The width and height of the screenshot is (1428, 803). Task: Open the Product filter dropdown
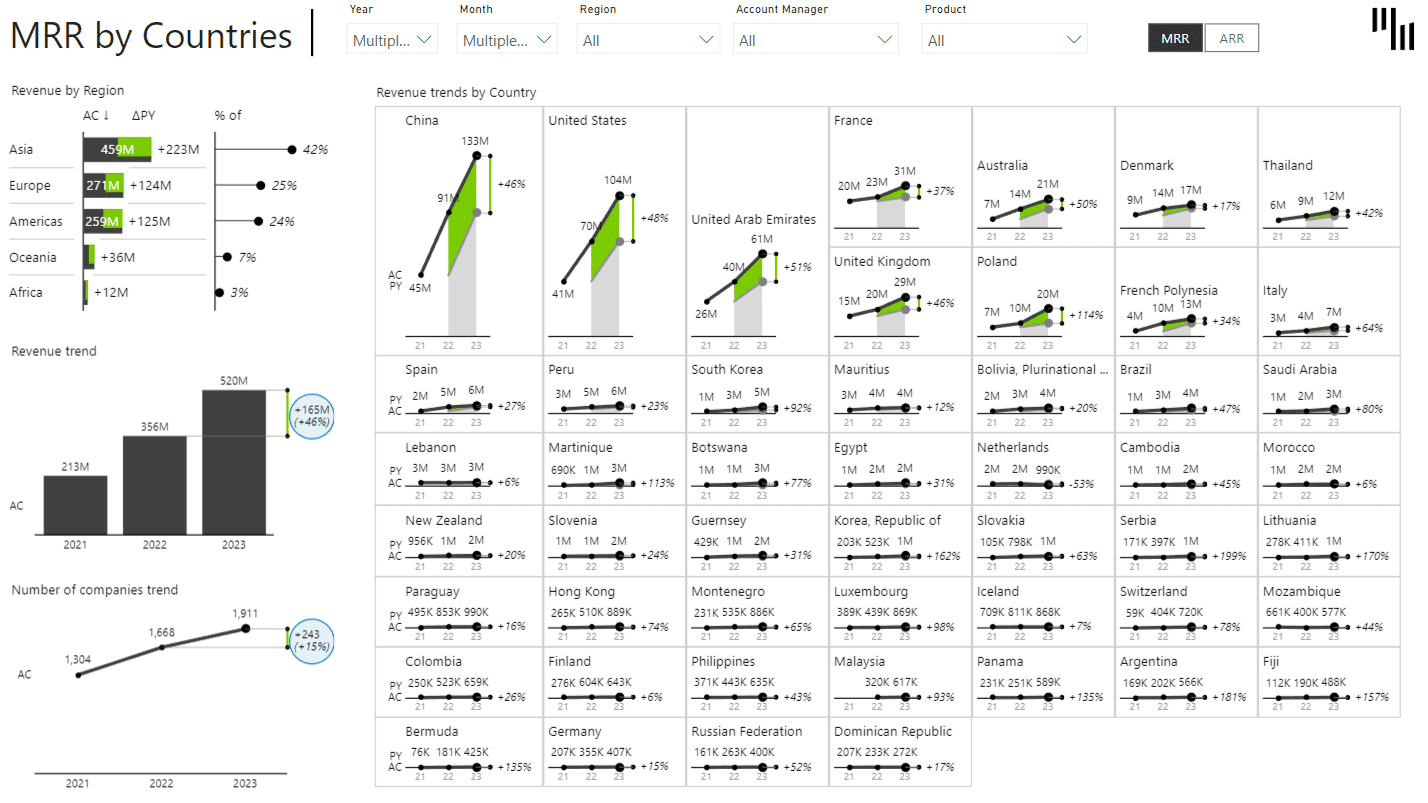[1004, 38]
